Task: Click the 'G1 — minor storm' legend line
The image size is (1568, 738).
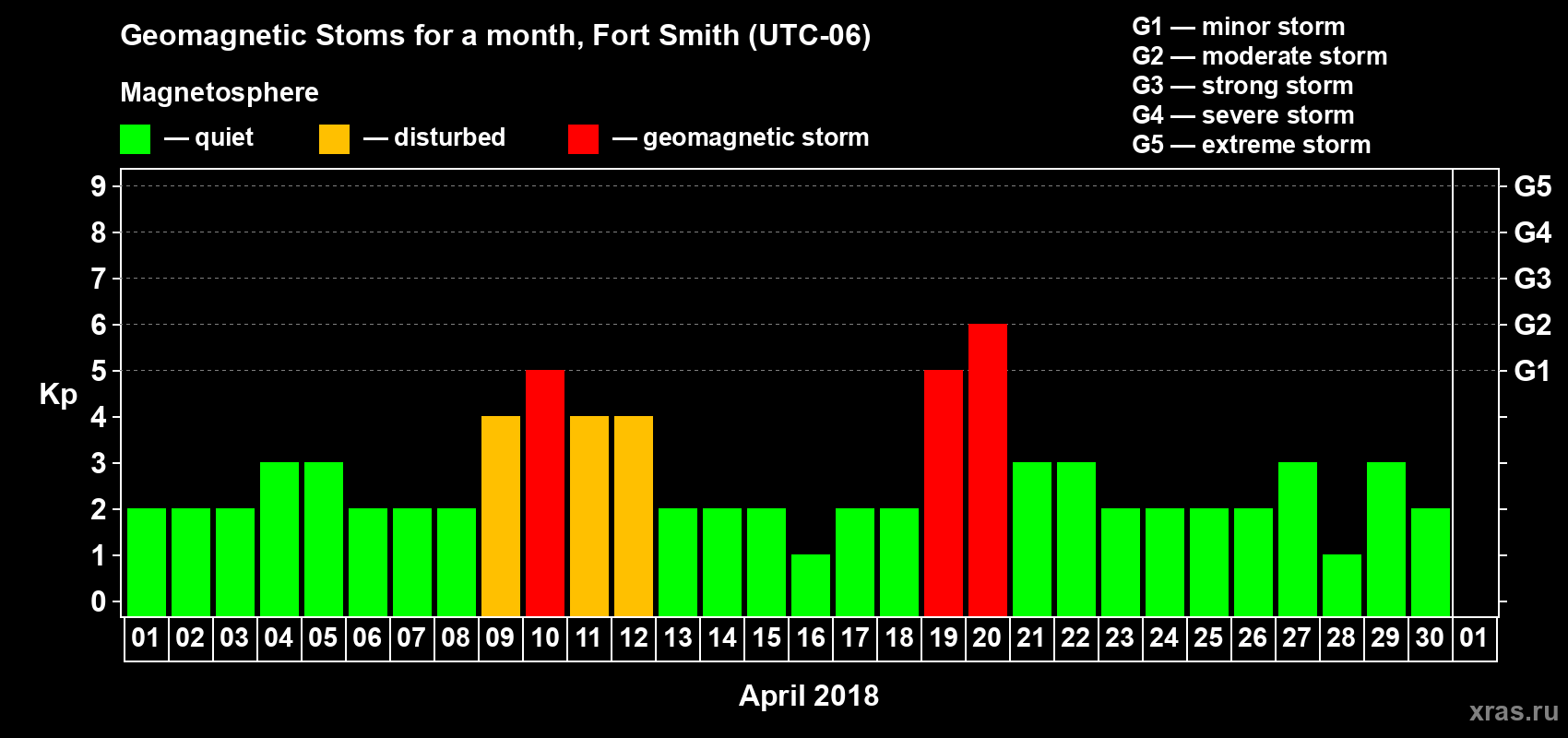Action: pyautogui.click(x=1239, y=27)
